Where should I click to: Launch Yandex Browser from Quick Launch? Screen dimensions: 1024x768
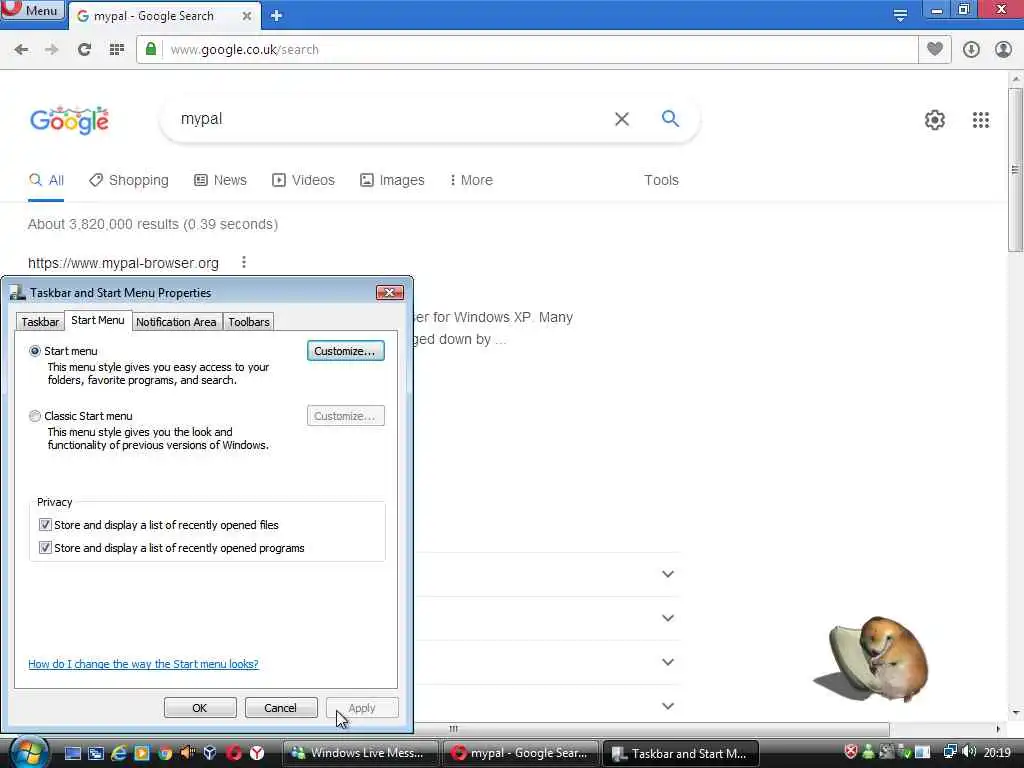257,753
